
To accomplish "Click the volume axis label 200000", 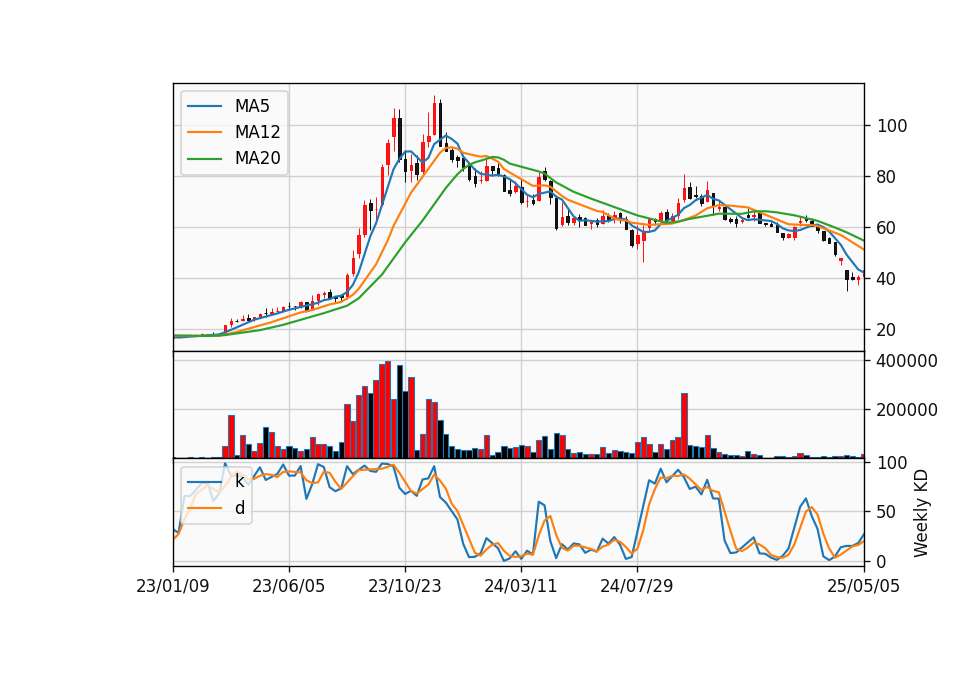I will [907, 410].
